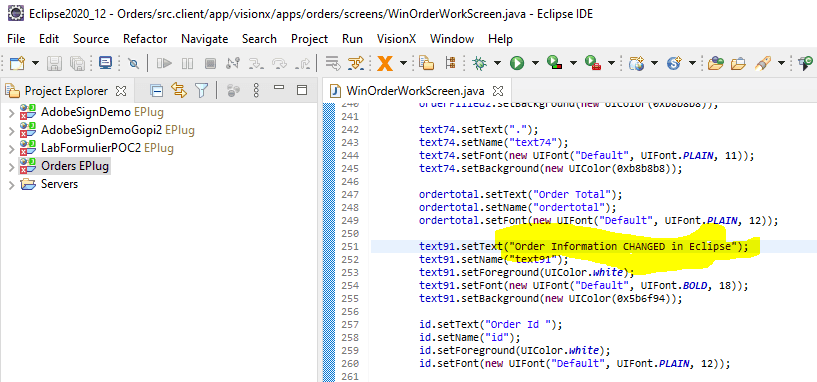Open the Run dropdown arrow

pyautogui.click(x=535, y=63)
